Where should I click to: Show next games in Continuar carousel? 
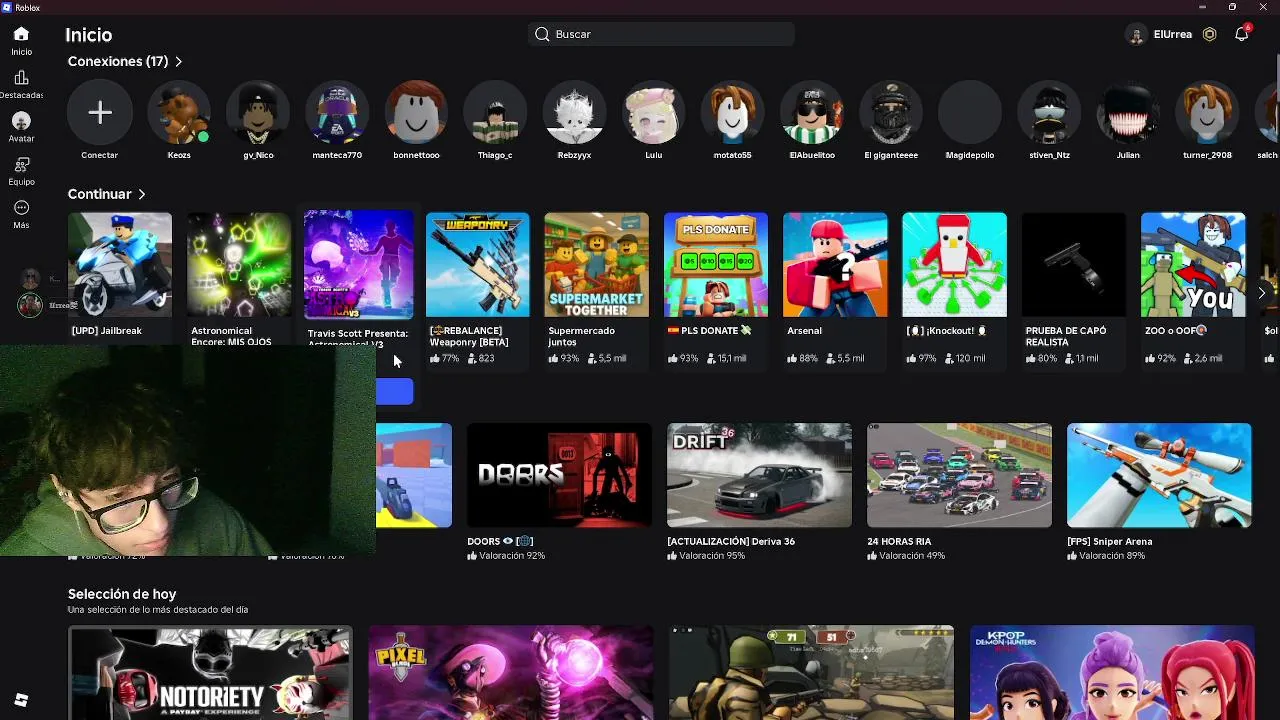[x=1261, y=293]
